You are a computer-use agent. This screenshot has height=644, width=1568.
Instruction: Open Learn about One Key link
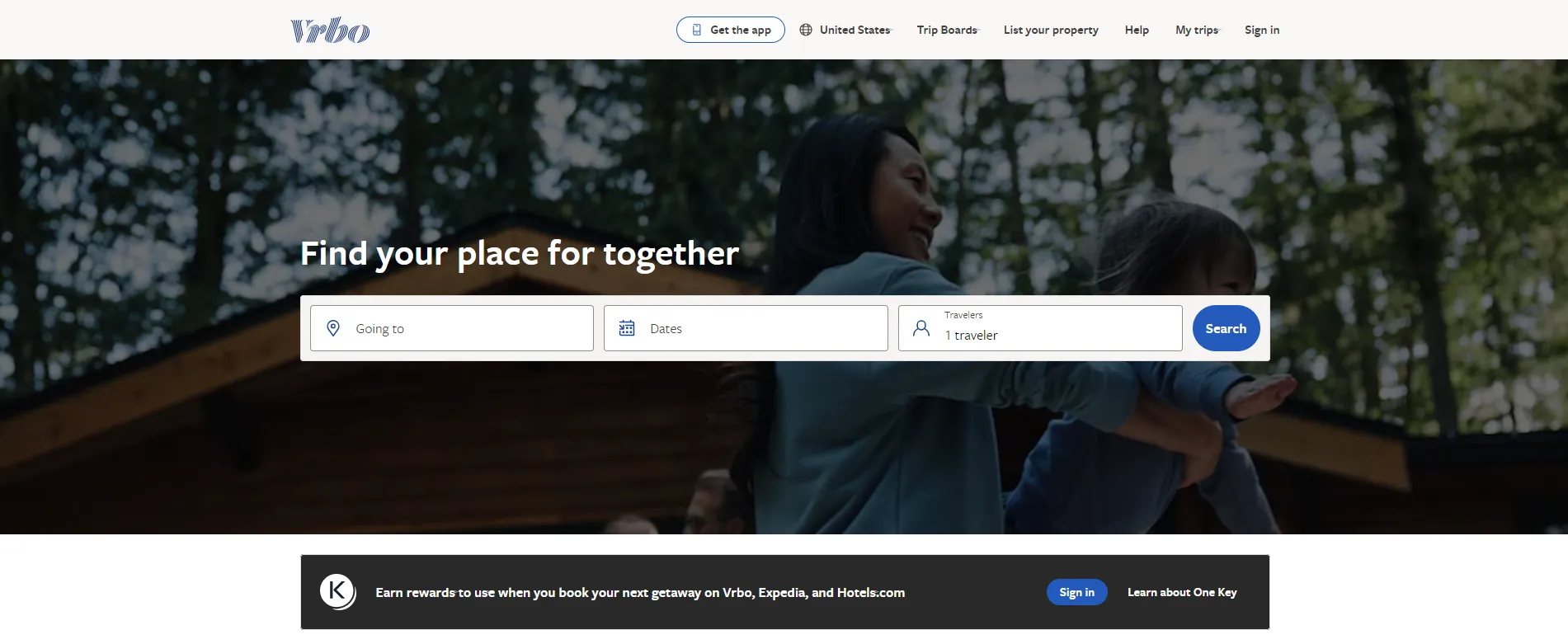(x=1182, y=592)
